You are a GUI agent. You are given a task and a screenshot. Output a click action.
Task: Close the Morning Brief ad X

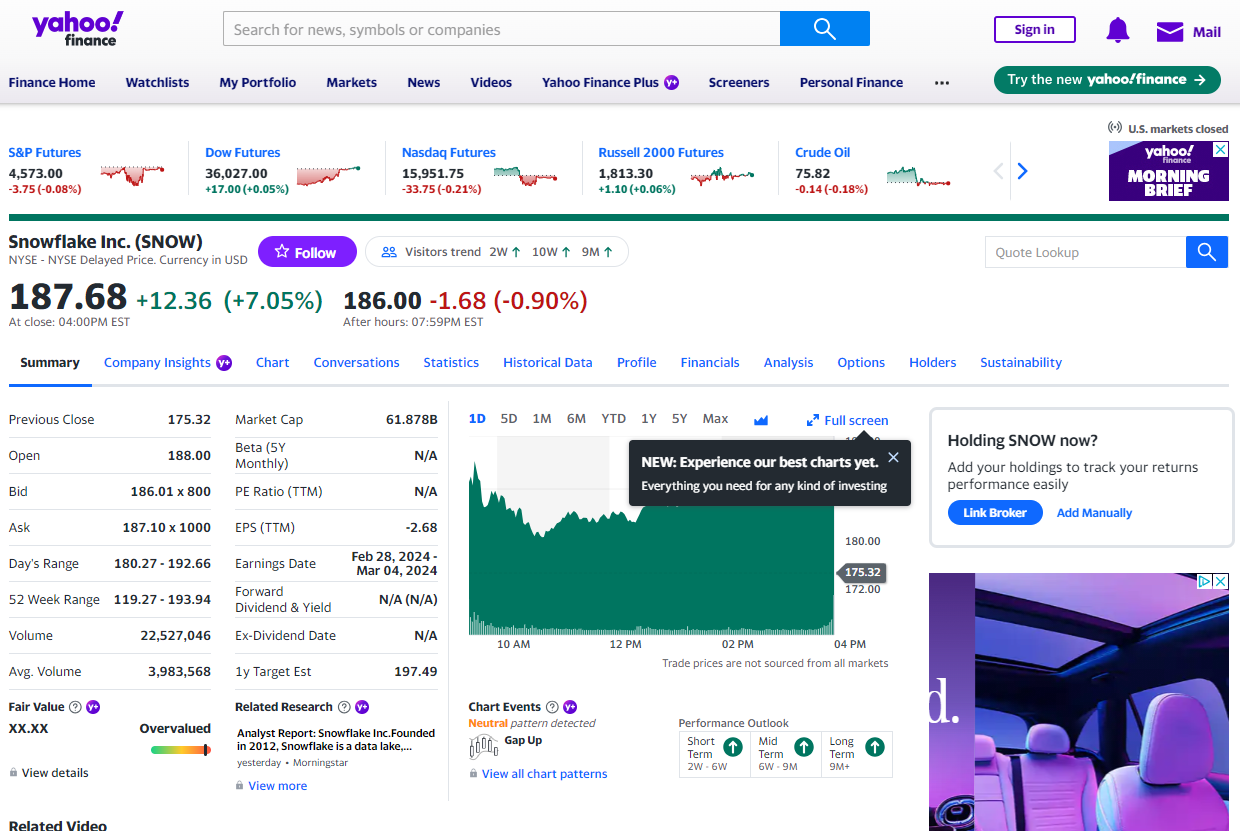point(1221,149)
